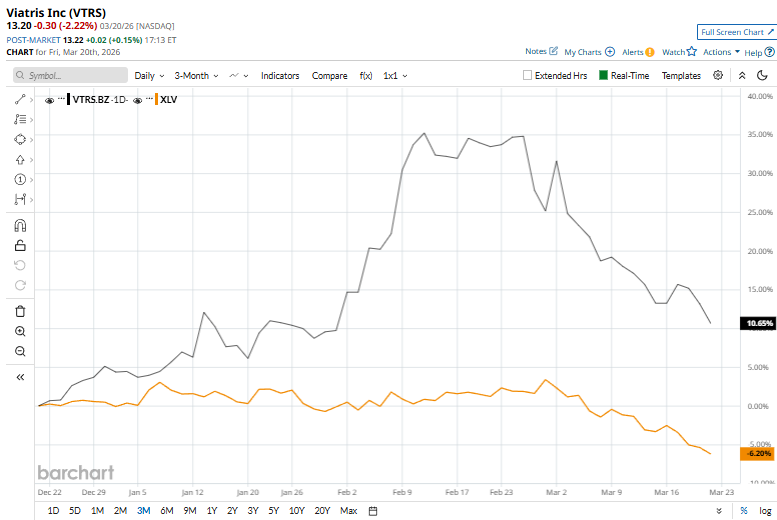Open Alerts notification icon
The height and width of the screenshot is (520, 777).
[650, 52]
